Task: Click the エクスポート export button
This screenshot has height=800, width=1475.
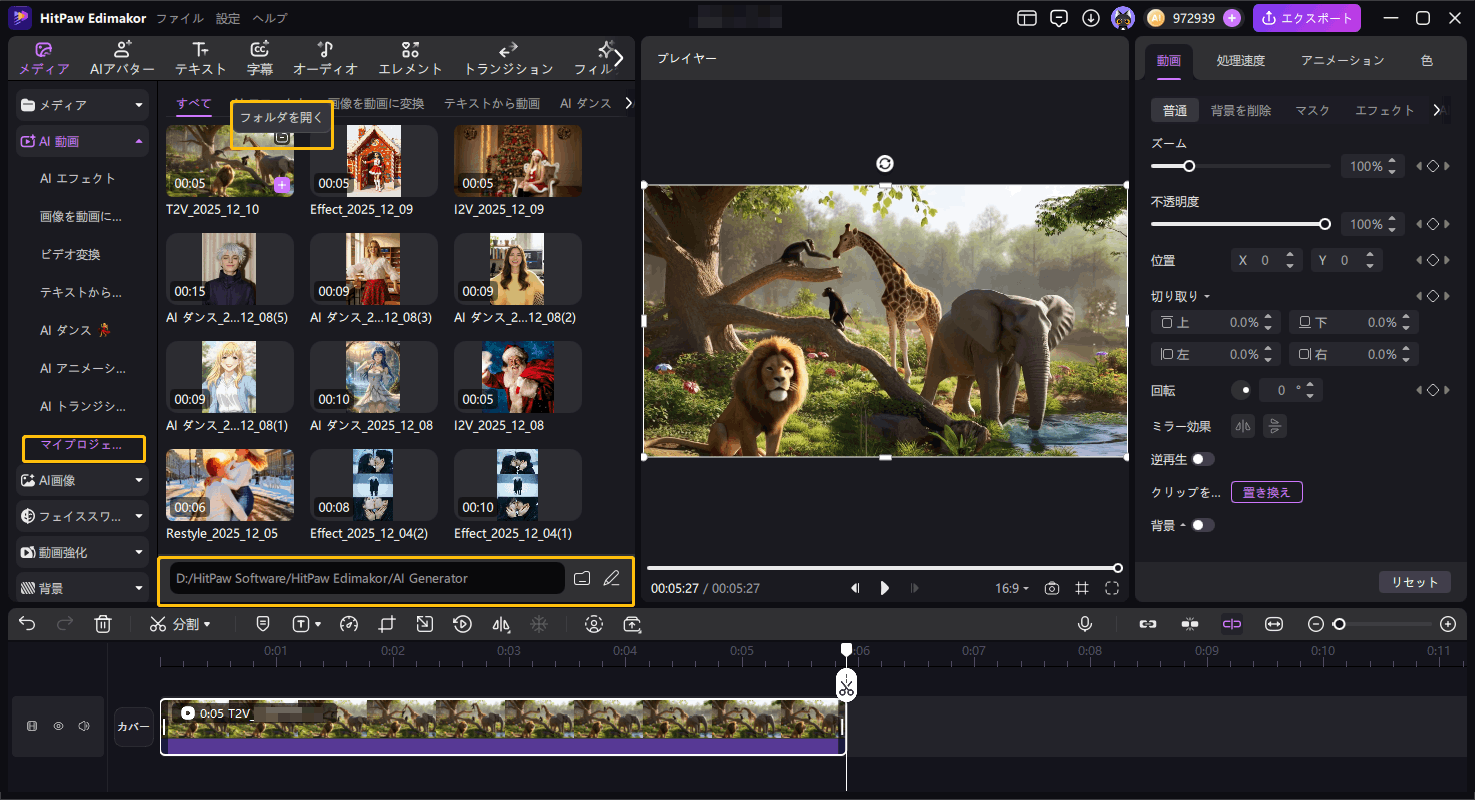Action: coord(1306,18)
